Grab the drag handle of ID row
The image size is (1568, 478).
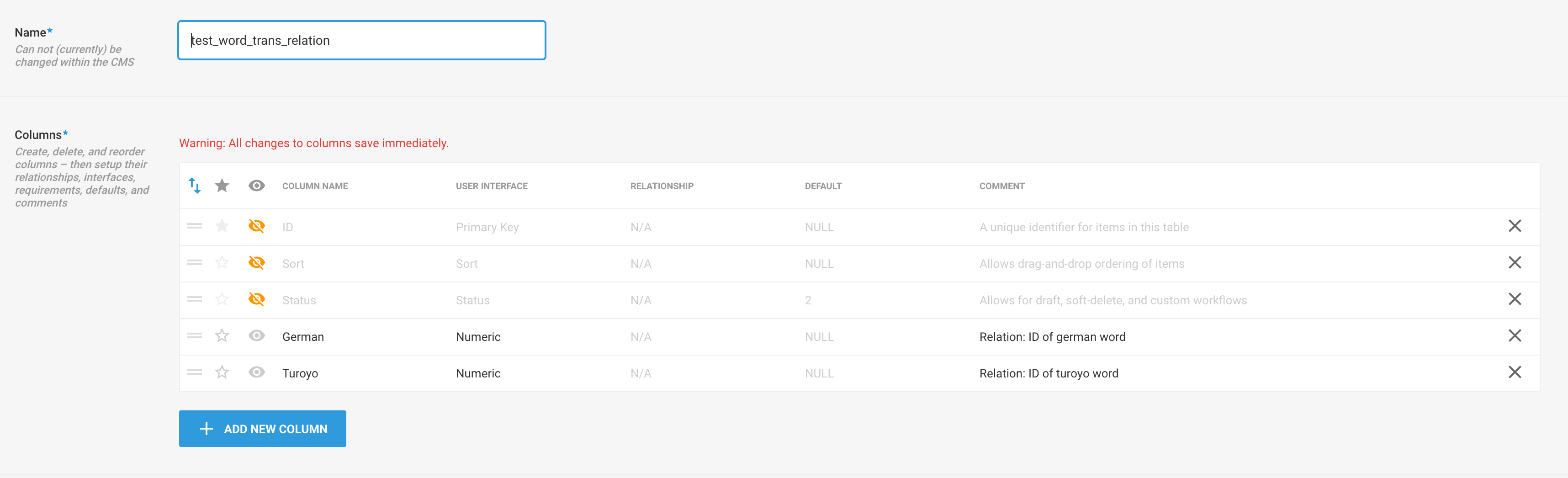[x=195, y=226]
